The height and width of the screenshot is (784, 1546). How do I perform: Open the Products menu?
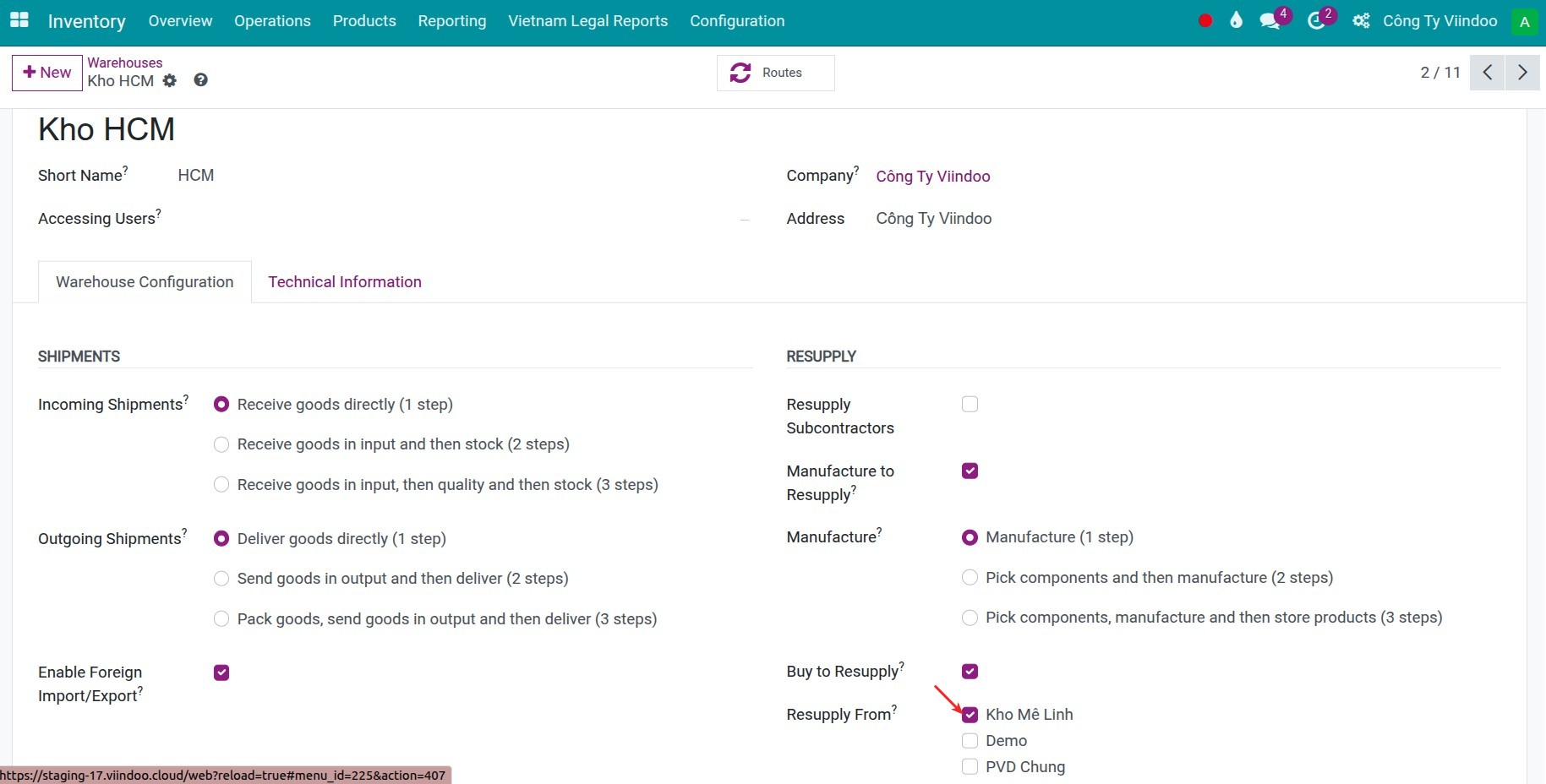coord(364,21)
